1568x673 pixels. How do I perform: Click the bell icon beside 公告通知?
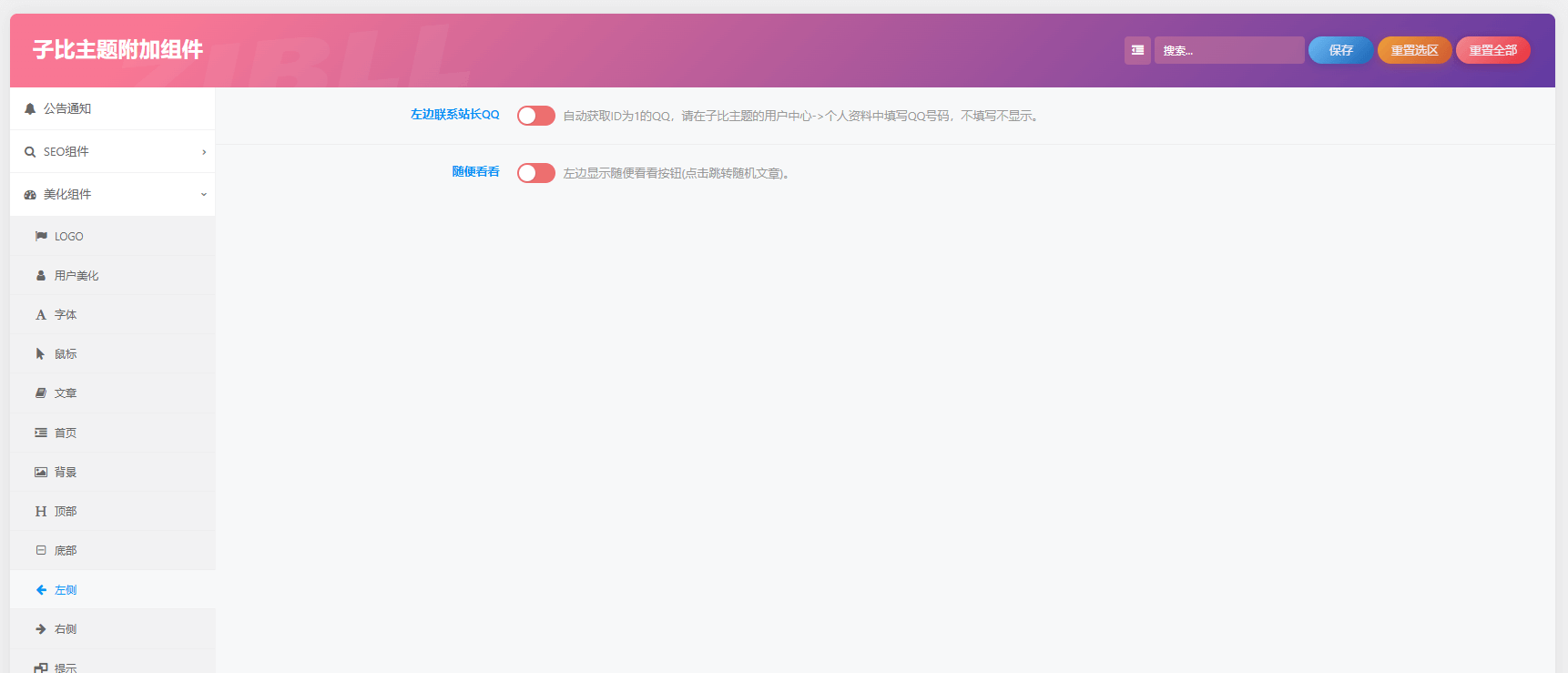pos(30,108)
